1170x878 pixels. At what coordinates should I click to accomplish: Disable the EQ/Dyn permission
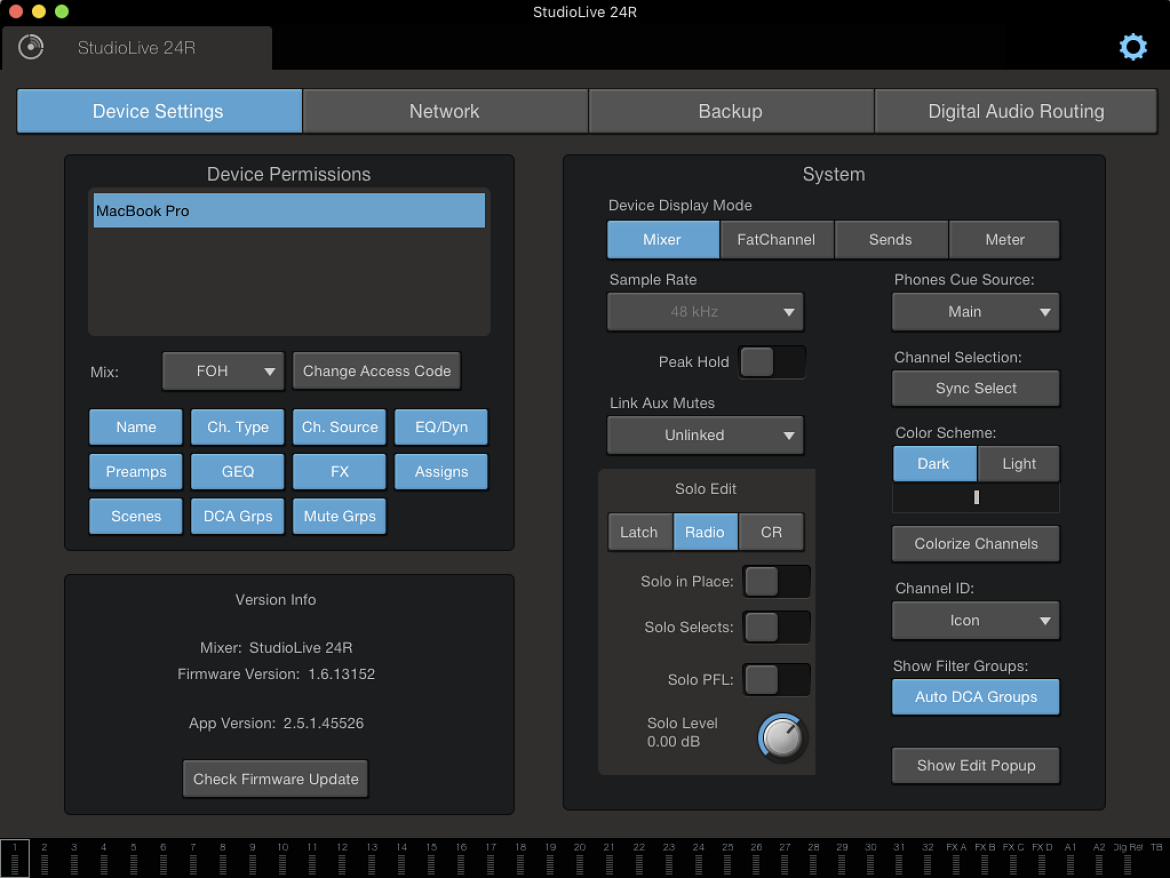[x=441, y=427]
